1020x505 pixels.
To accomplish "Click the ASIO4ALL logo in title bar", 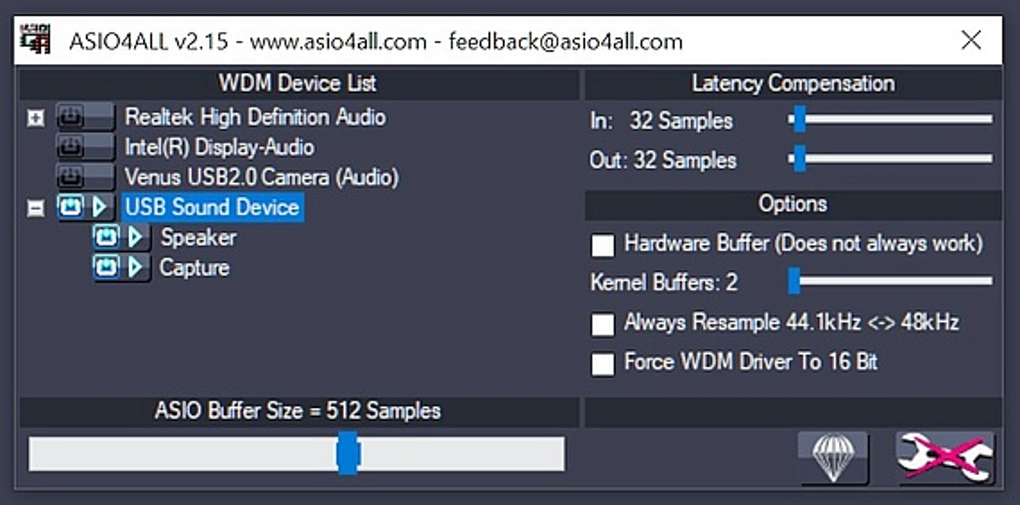I will 36,40.
